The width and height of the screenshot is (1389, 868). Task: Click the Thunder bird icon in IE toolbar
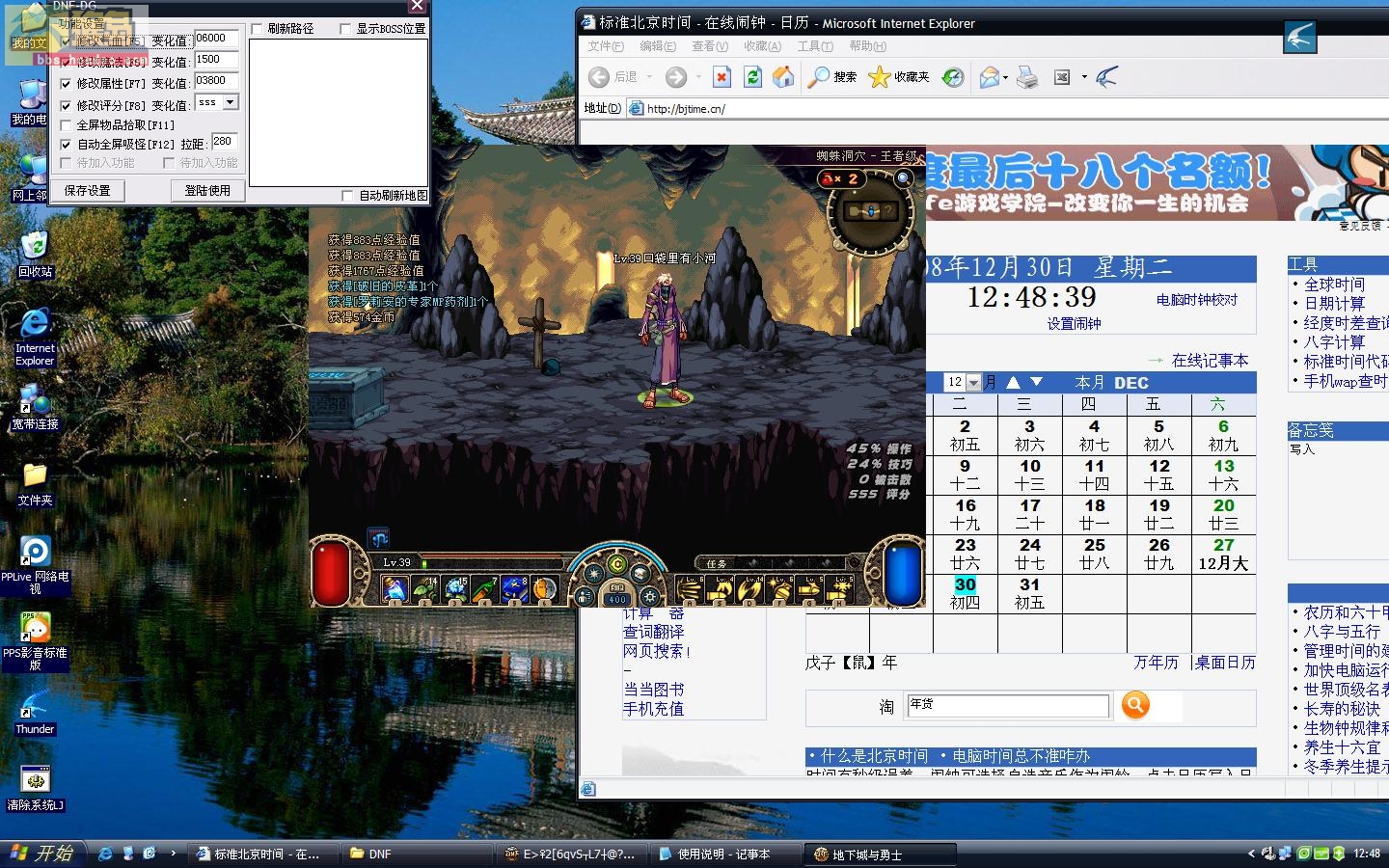pyautogui.click(x=1106, y=77)
